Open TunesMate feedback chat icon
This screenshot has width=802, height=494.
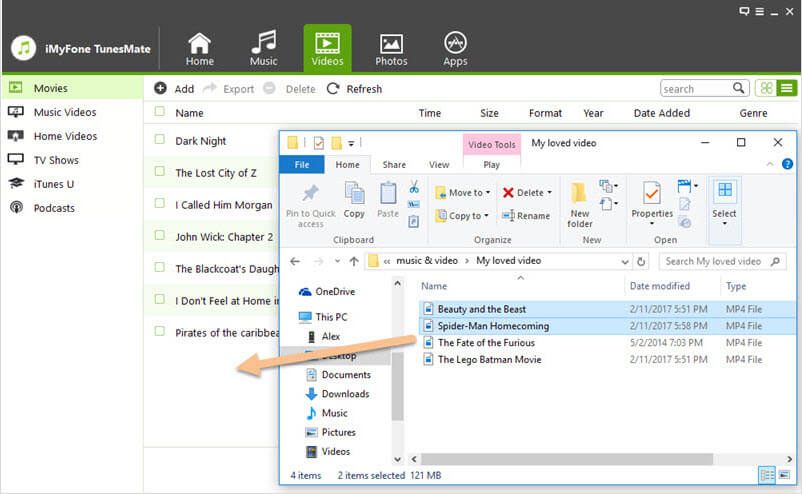745,11
